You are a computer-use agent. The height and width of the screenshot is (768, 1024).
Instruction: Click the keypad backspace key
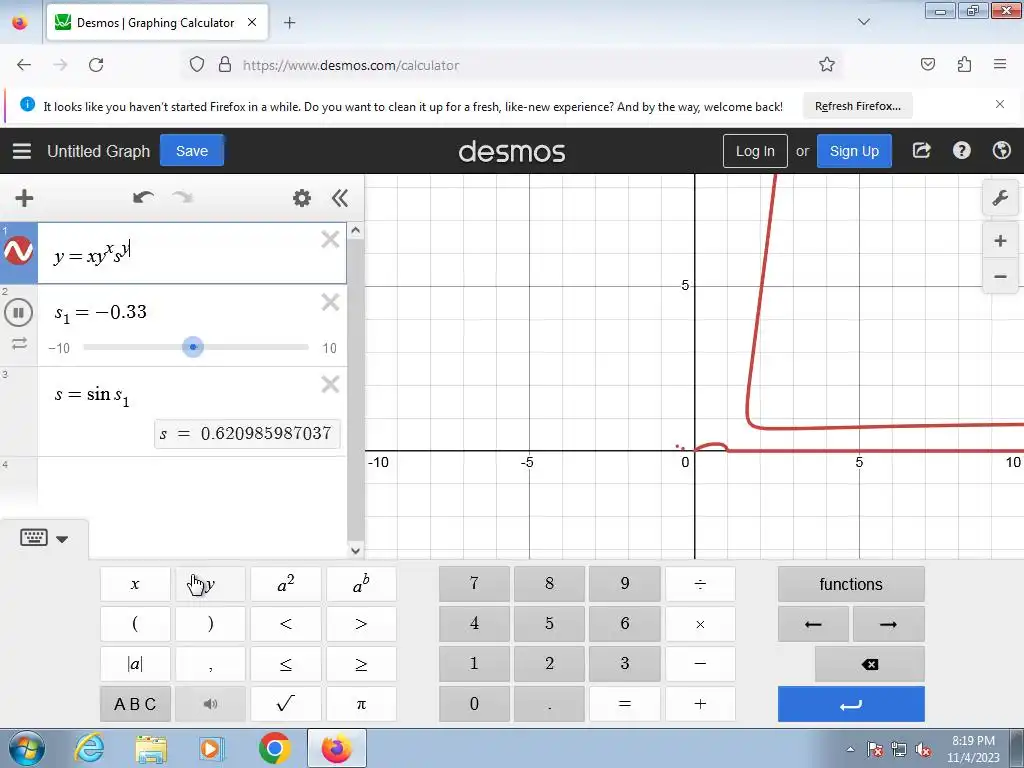[x=870, y=664]
